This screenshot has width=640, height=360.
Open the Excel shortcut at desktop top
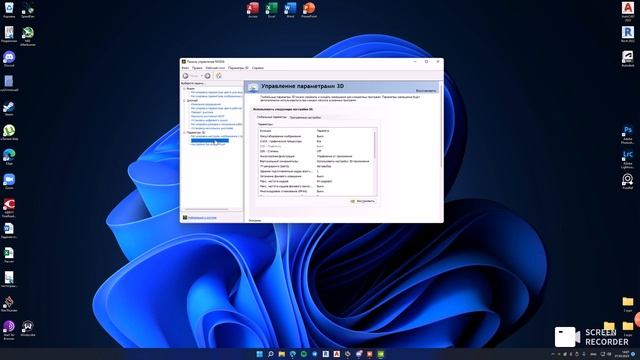click(271, 10)
